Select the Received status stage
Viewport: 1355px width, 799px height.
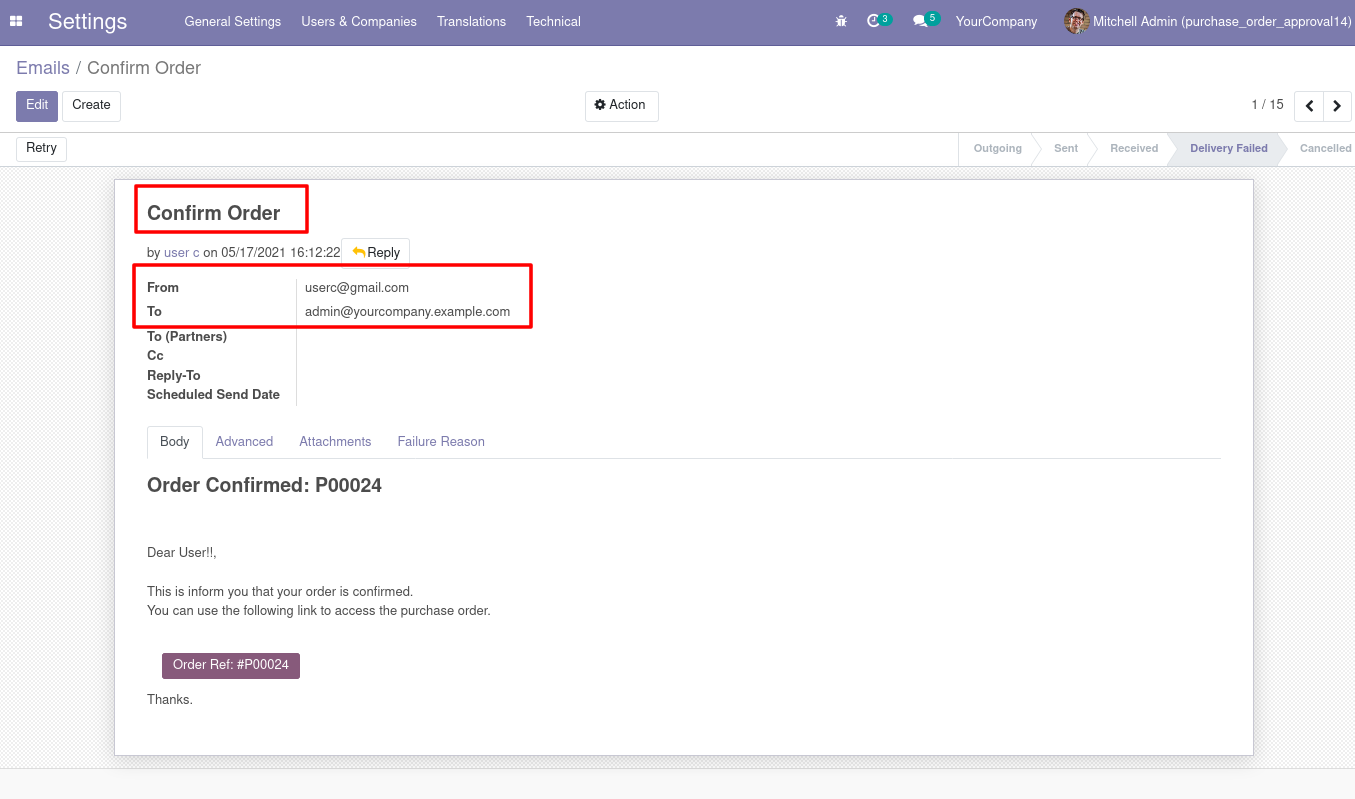click(x=1134, y=149)
